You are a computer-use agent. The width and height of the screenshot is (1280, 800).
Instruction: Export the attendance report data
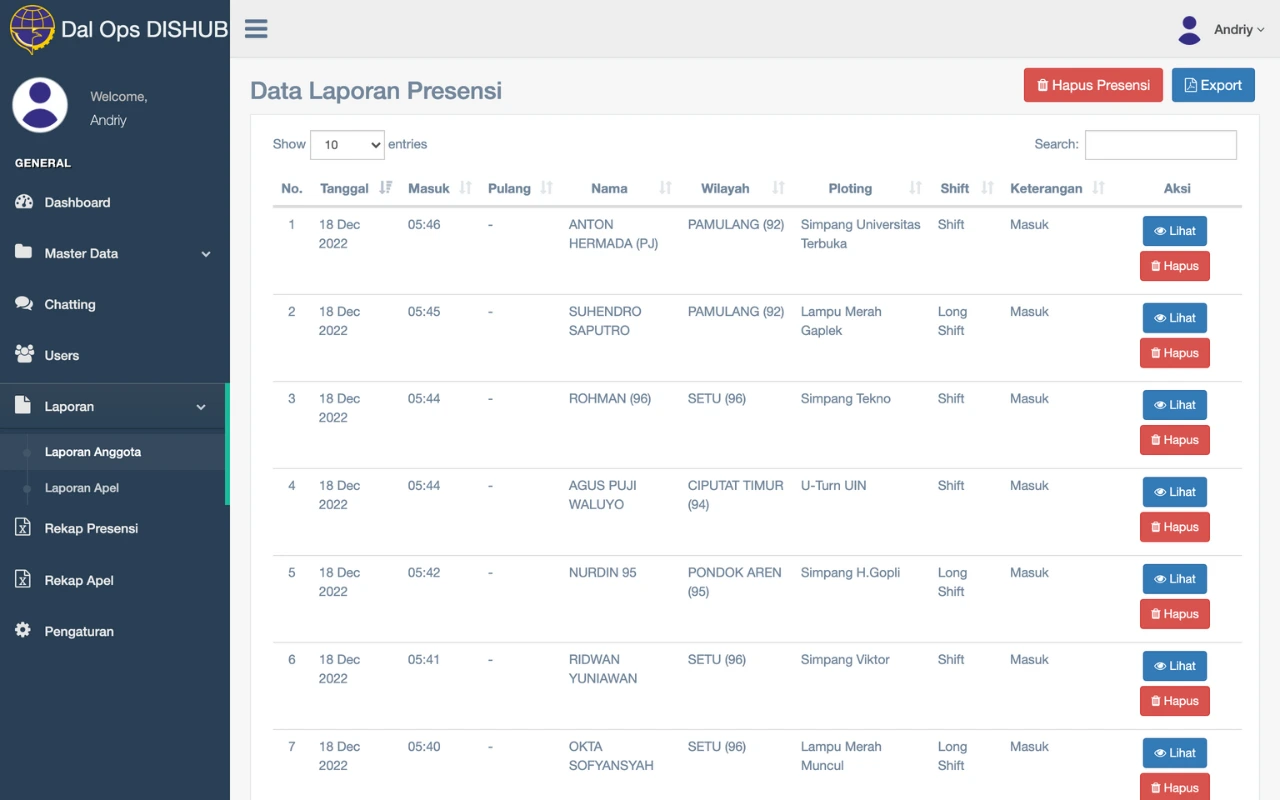[x=1212, y=85]
